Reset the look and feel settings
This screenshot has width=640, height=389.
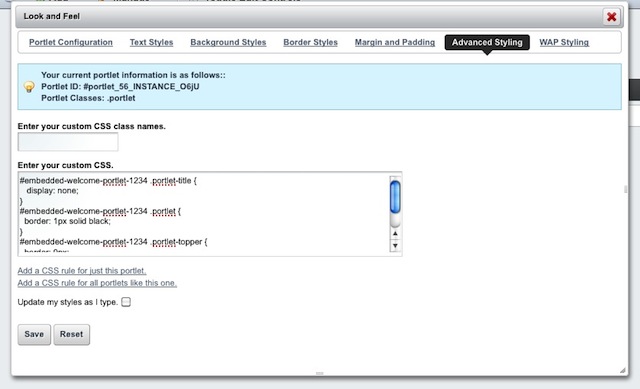coord(71,335)
